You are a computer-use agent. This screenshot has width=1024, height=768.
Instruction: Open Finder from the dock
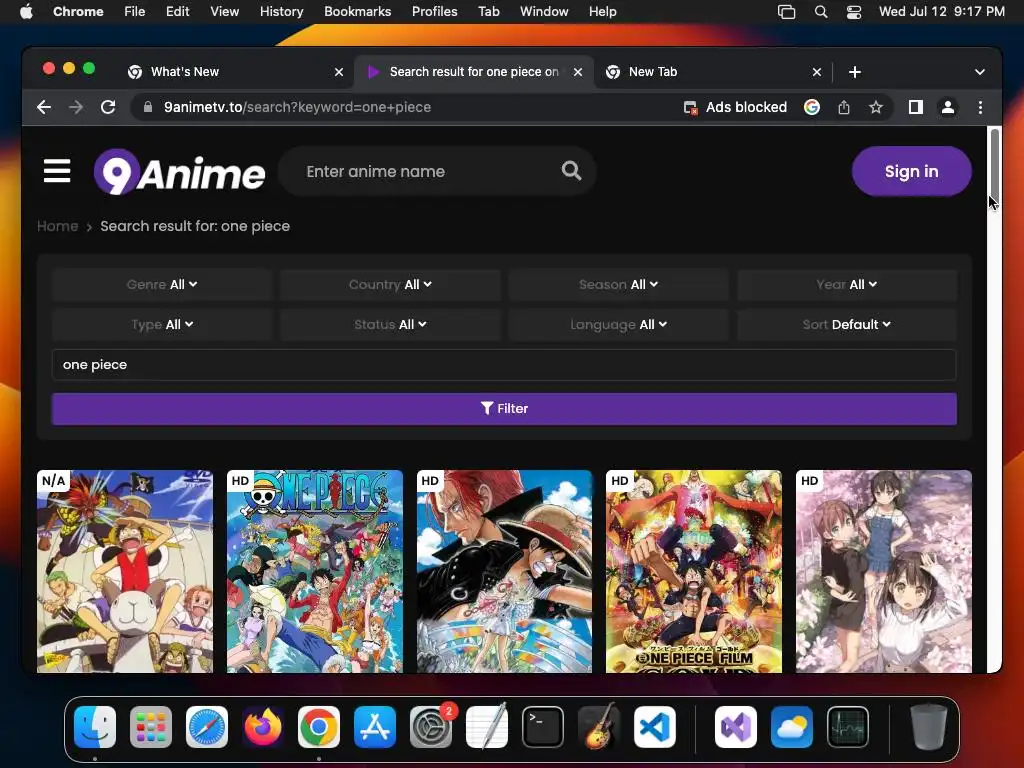(x=95, y=727)
